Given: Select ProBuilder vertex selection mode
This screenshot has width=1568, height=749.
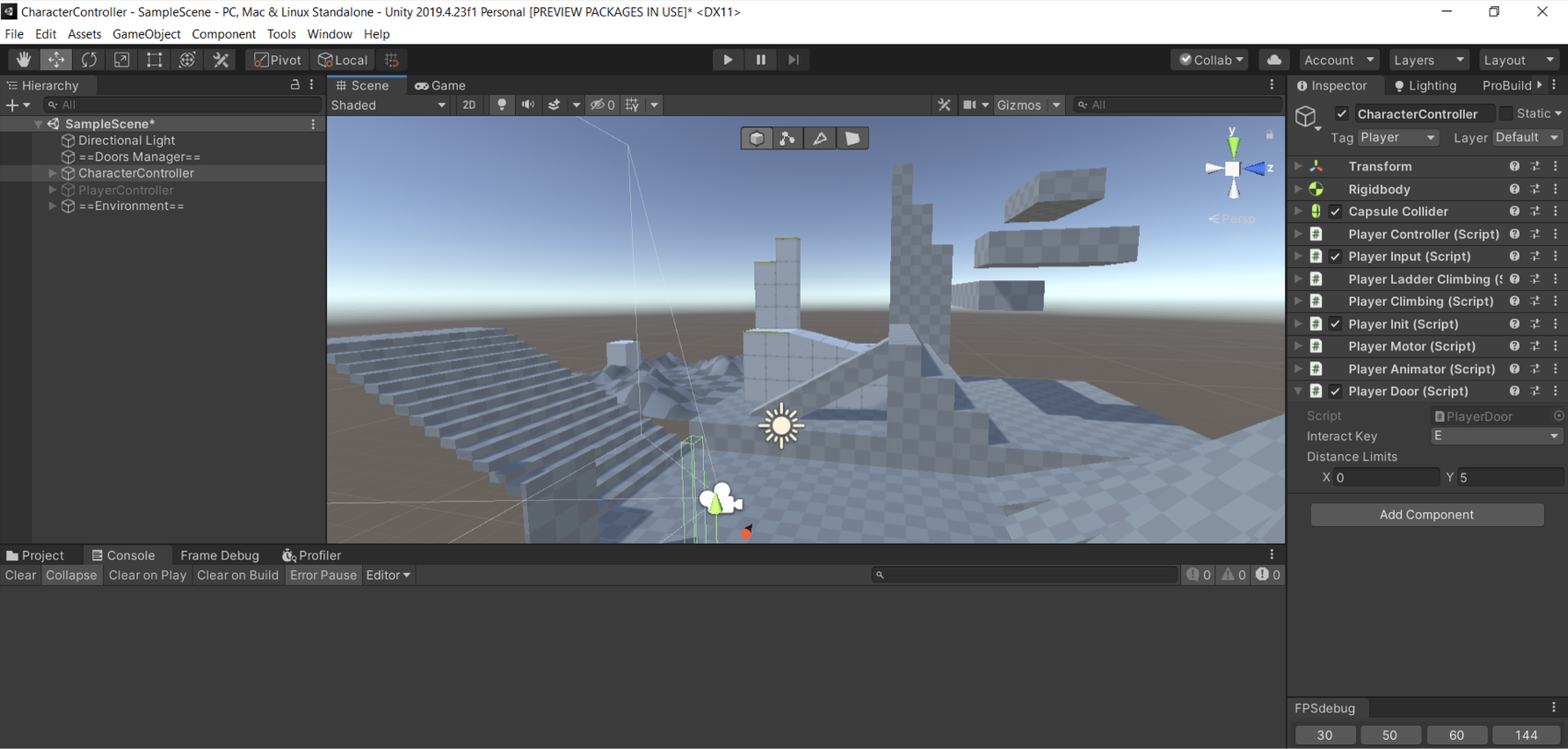Looking at the screenshot, I should tap(788, 138).
